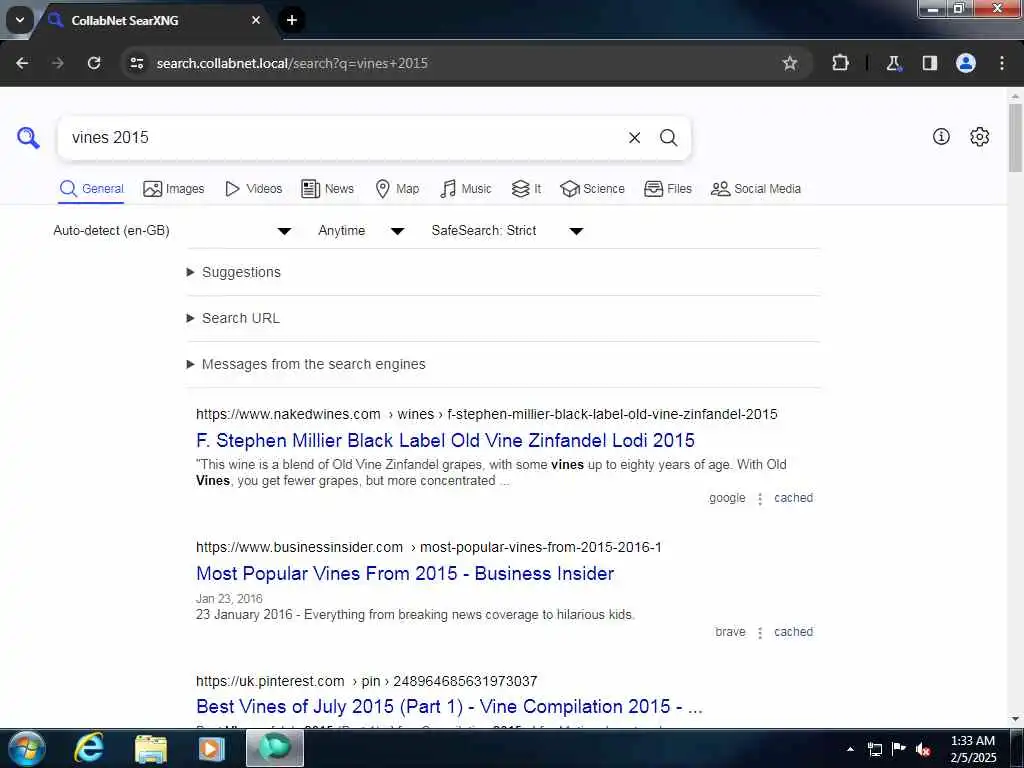Expand Messages from the search engines
The image size is (1024, 768).
pyautogui.click(x=306, y=364)
